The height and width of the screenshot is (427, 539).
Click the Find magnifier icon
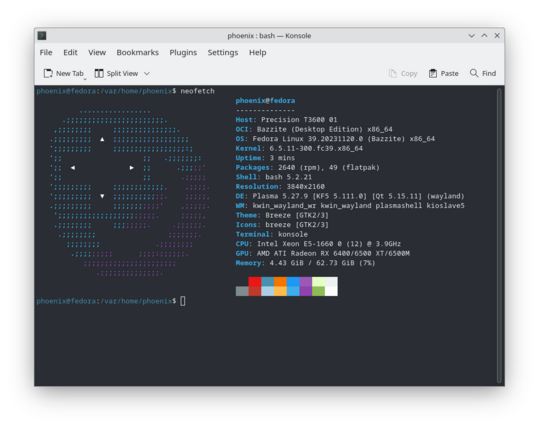pos(474,73)
